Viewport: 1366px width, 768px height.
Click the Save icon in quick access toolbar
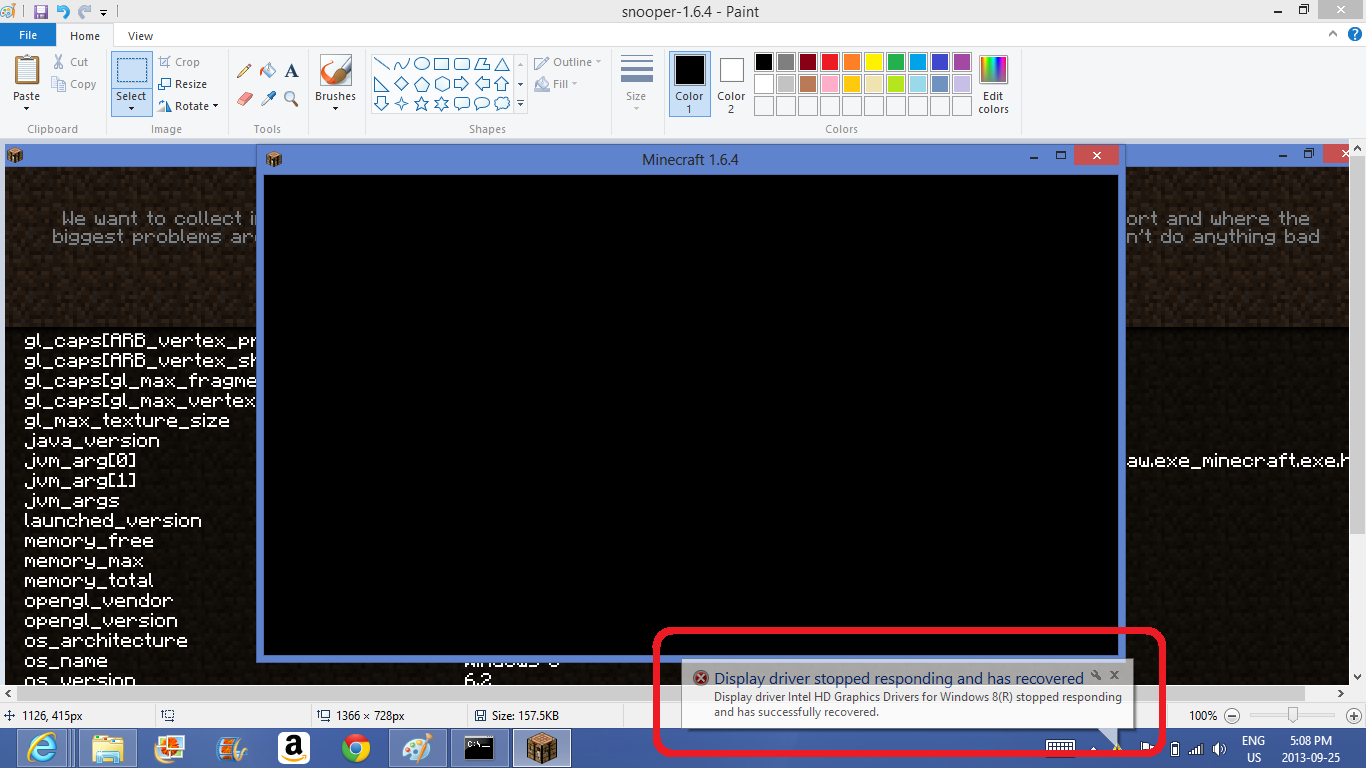(41, 11)
